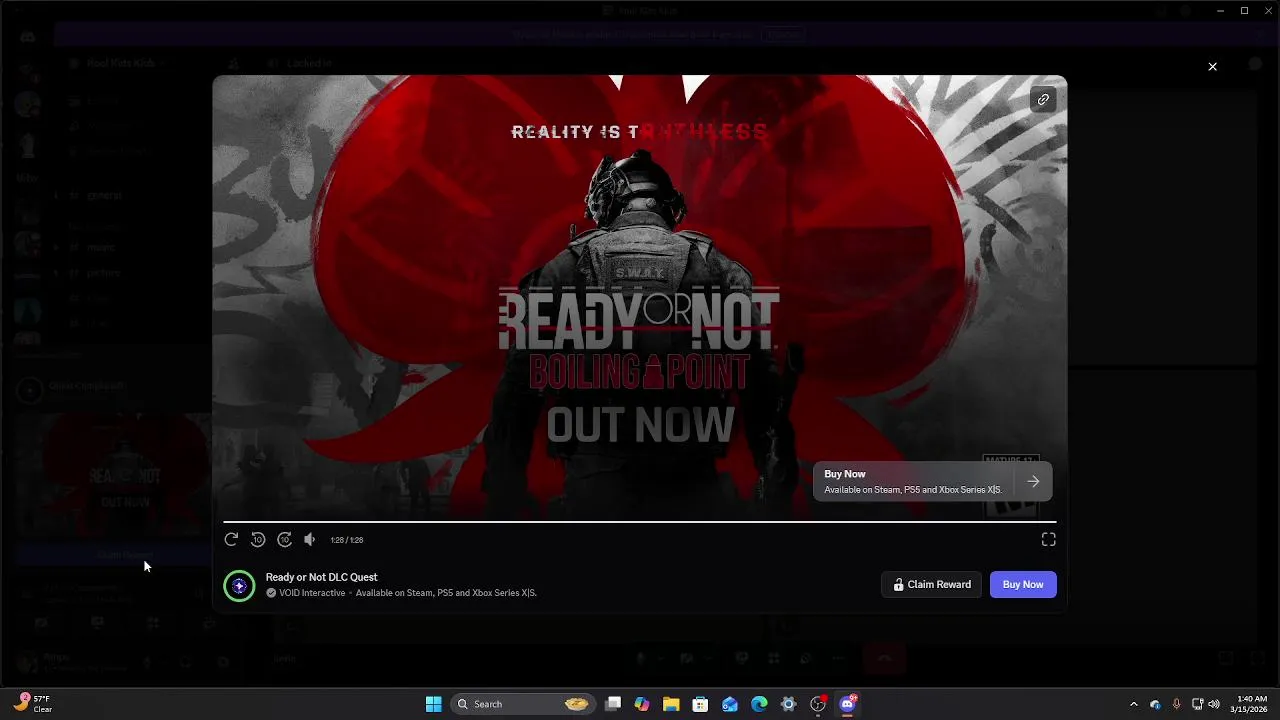Image resolution: width=1280 pixels, height=720 pixels.
Task: Open the Windows Start menu
Action: click(434, 704)
